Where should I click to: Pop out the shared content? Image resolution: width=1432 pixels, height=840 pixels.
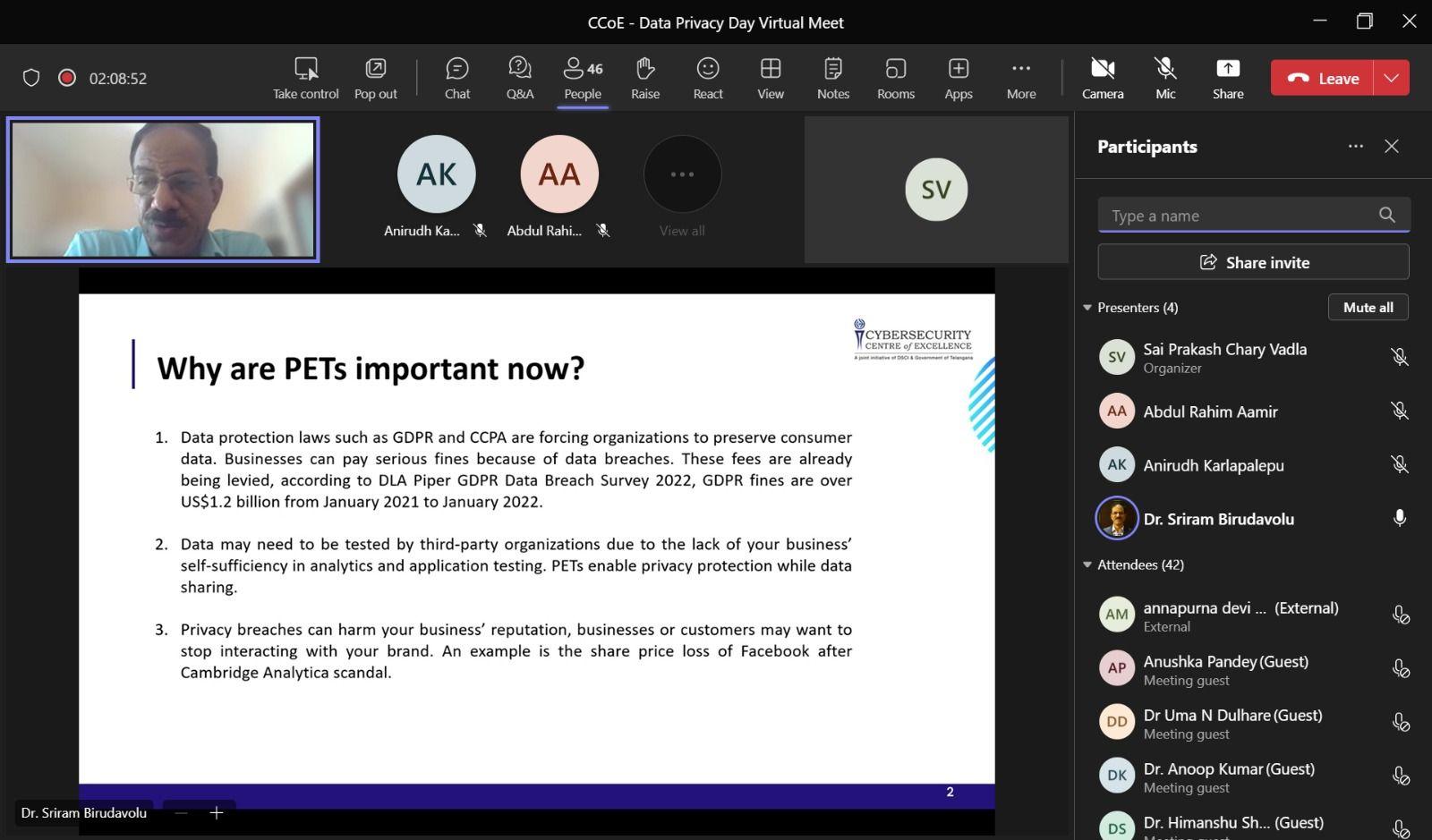(x=376, y=78)
